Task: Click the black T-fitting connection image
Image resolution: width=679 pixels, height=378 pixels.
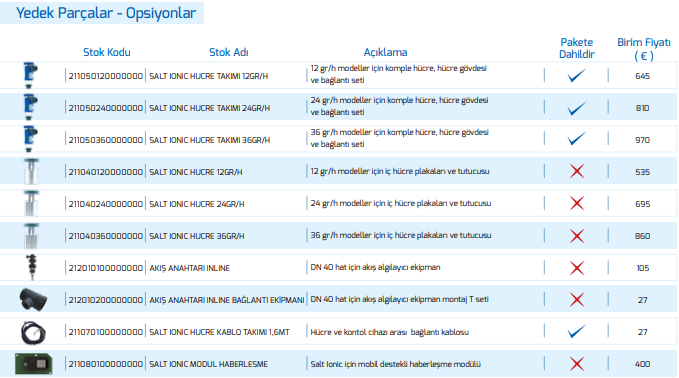Action: point(33,300)
